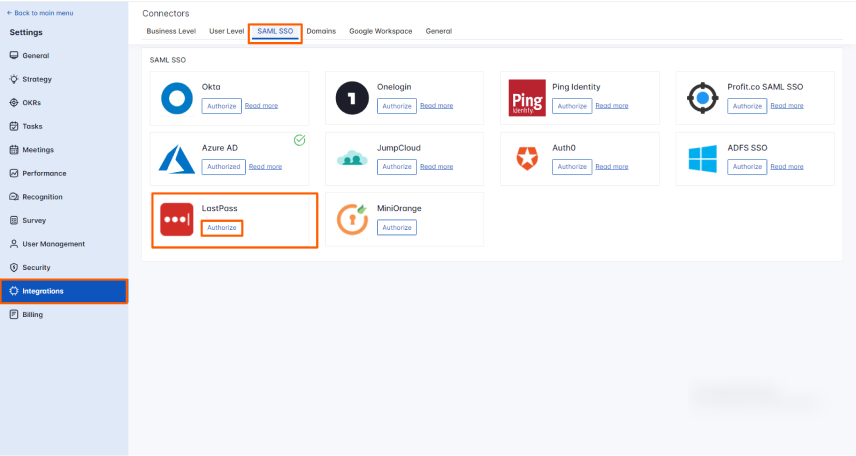This screenshot has width=856, height=456.
Task: Open the Domains tab
Action: click(x=321, y=31)
